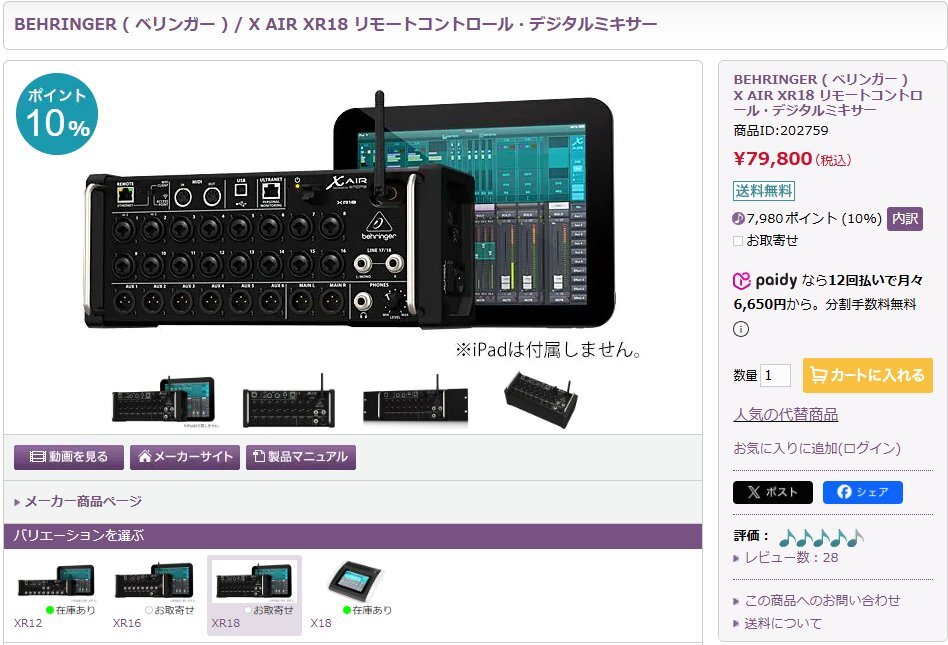
Task: Click the 10% point badge
Action: tap(57, 114)
